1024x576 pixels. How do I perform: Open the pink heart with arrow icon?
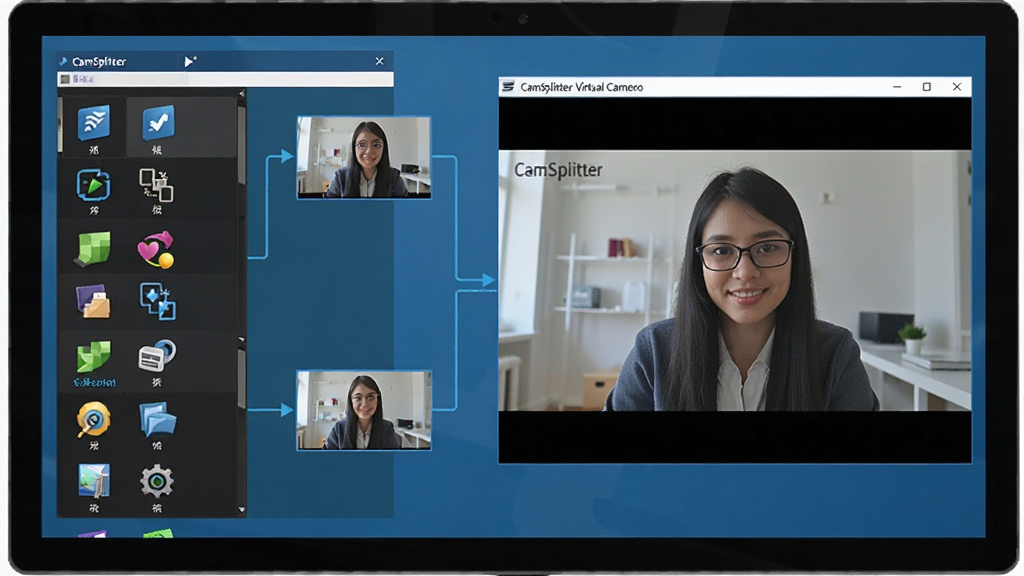click(155, 249)
